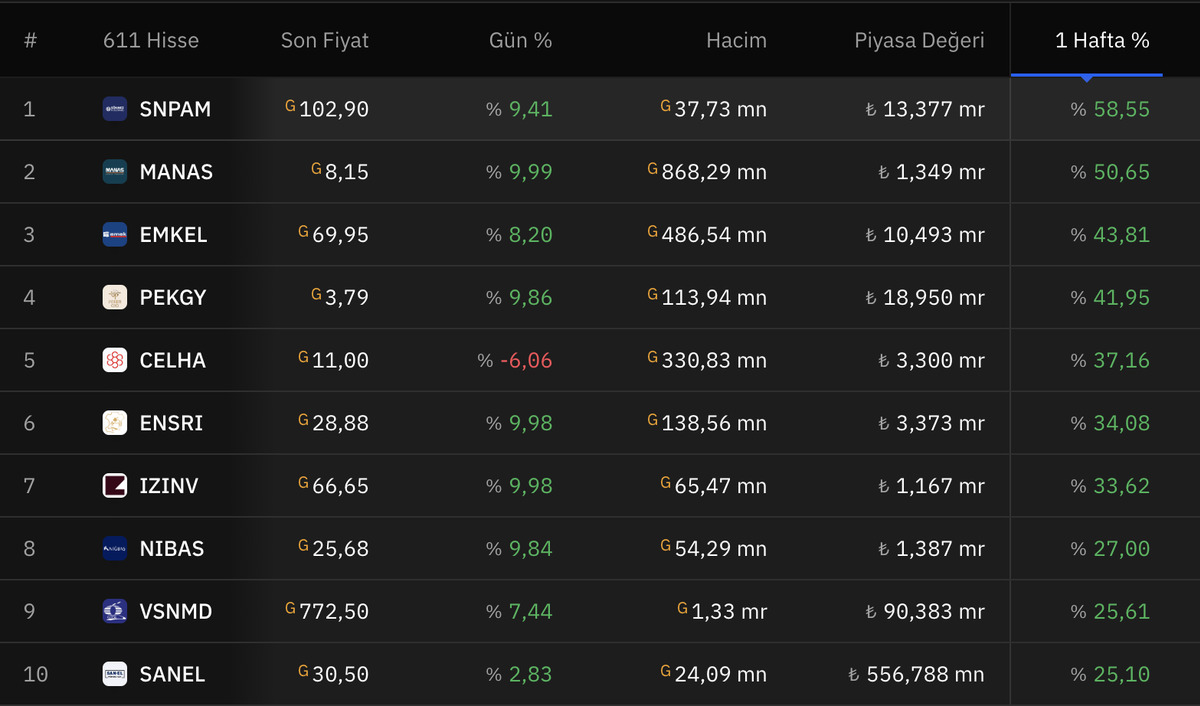The width and height of the screenshot is (1200, 706).
Task: Sort table by Gün % header
Action: [x=520, y=41]
